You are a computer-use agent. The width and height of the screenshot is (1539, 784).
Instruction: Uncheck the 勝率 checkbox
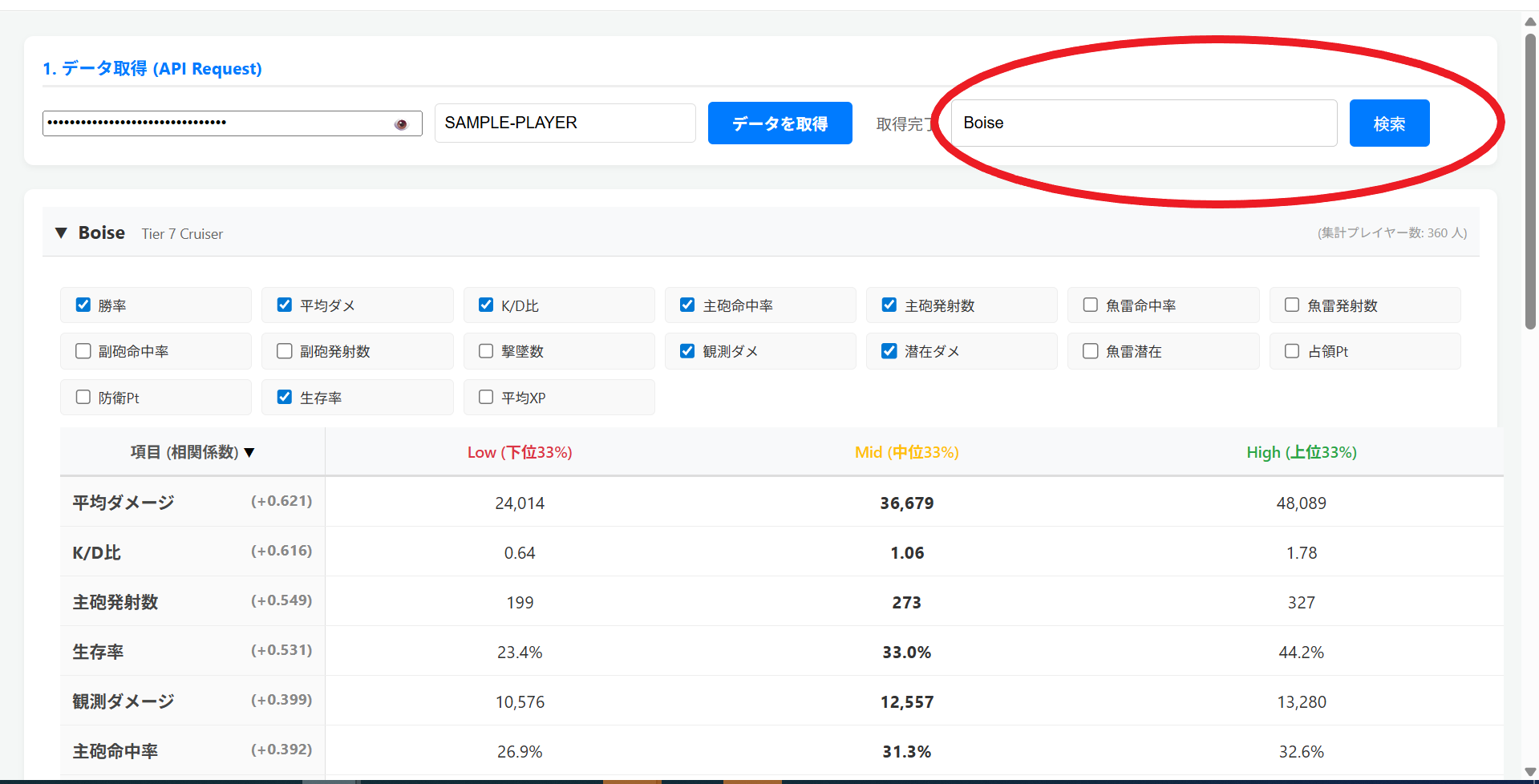pyautogui.click(x=83, y=305)
